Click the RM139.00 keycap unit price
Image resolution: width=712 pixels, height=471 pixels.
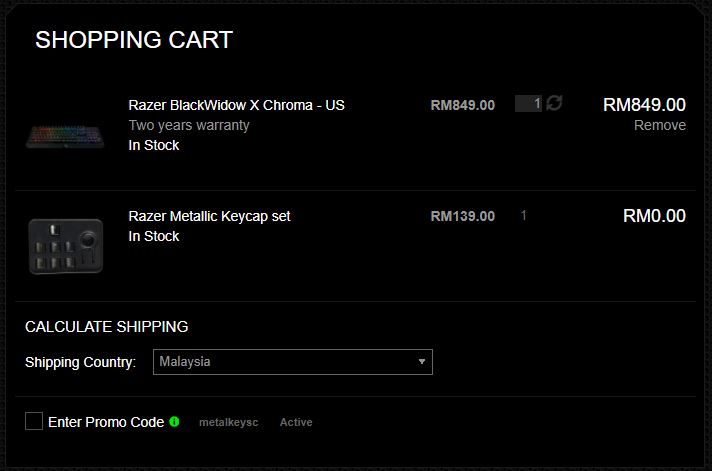coord(463,216)
